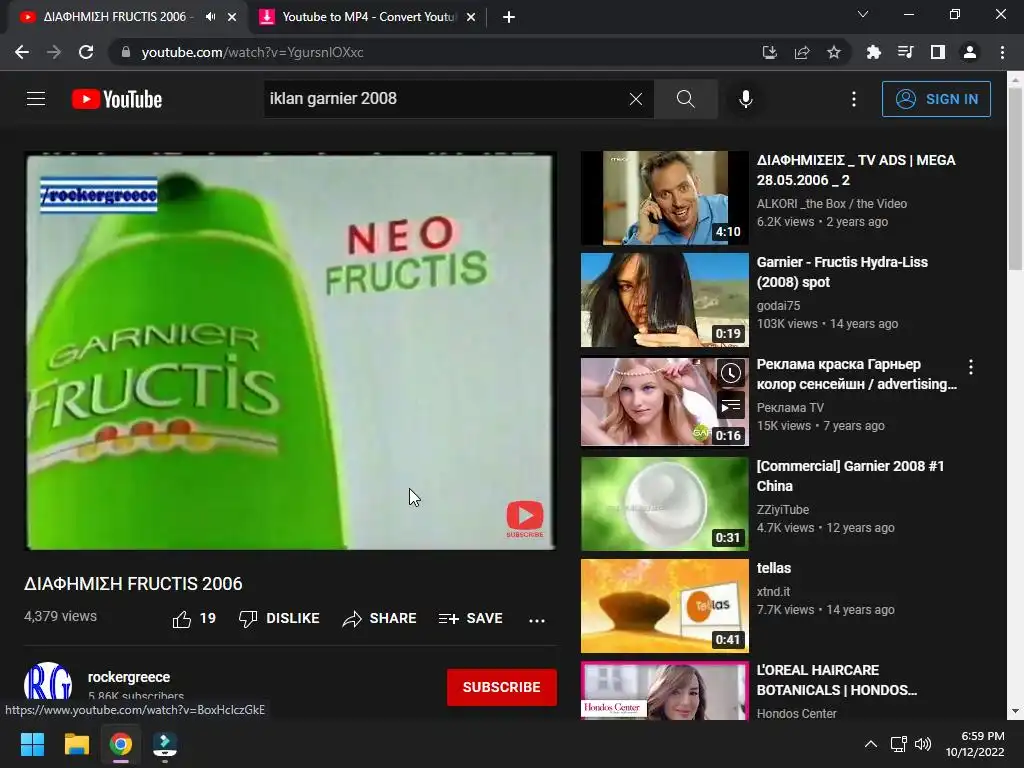The width and height of the screenshot is (1024, 768).
Task: Open Fructis Hydra-Liss 0:19 video thumbnail
Action: pyautogui.click(x=664, y=300)
